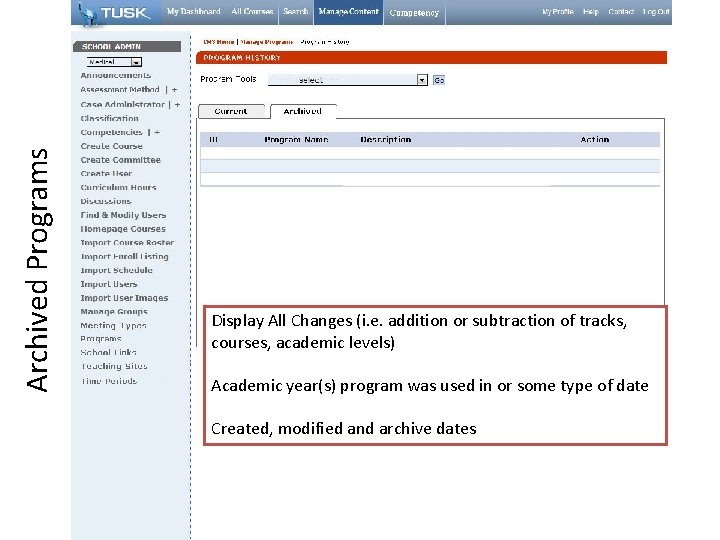Open Program Tools select dropdown
This screenshot has width=720, height=540.
pos(348,80)
